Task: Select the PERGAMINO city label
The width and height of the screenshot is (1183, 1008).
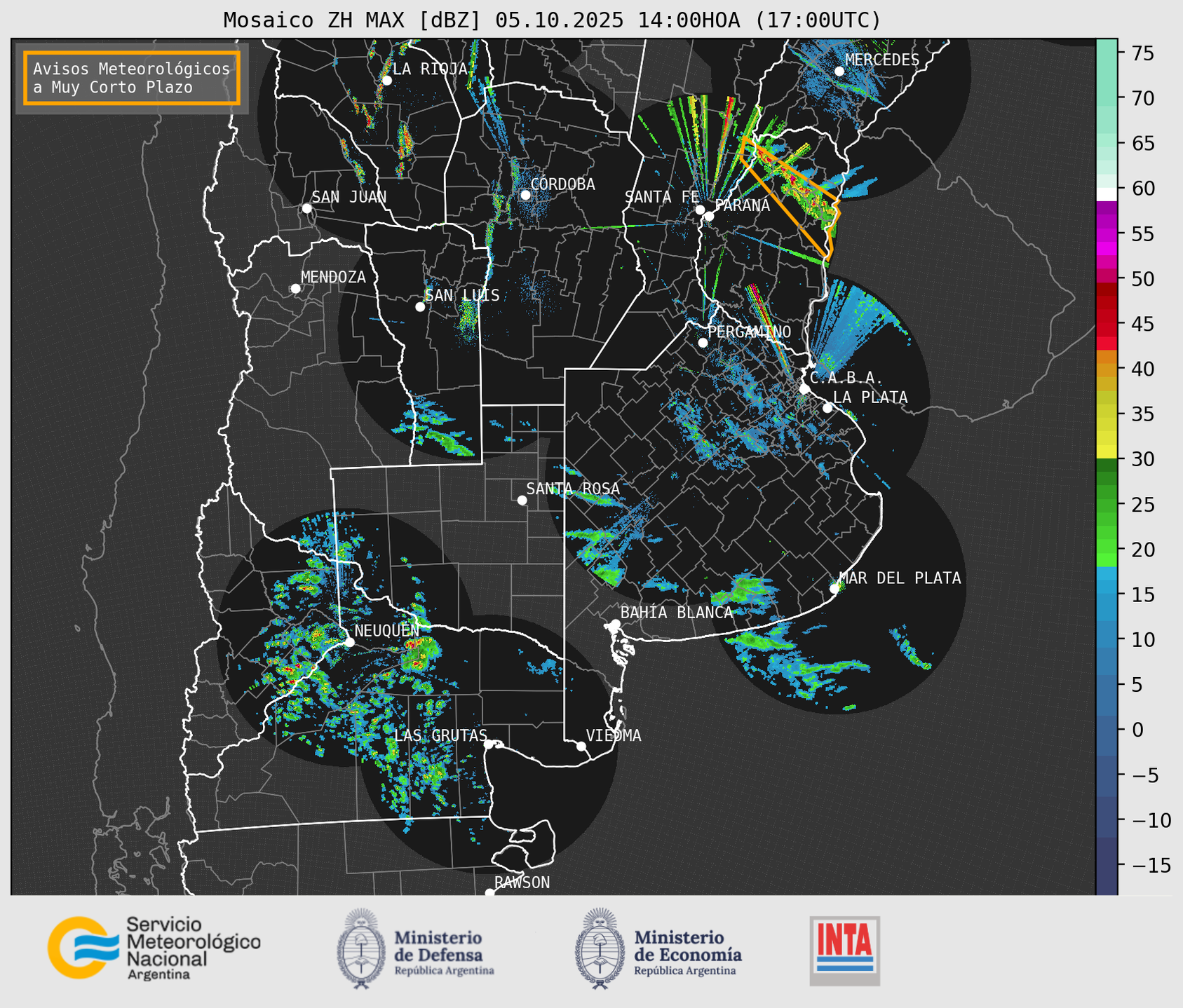Action: [x=749, y=332]
